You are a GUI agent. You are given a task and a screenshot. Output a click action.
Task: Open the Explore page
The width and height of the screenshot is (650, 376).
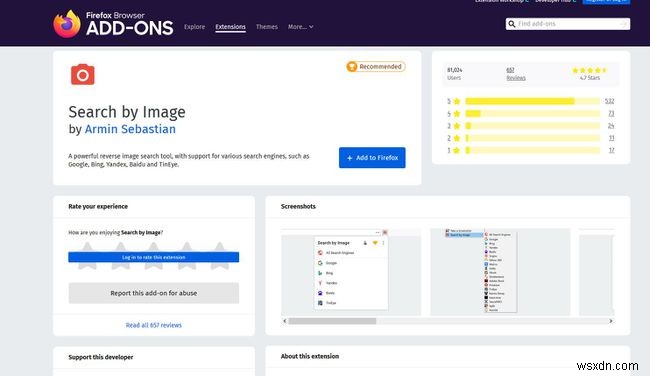(x=194, y=27)
